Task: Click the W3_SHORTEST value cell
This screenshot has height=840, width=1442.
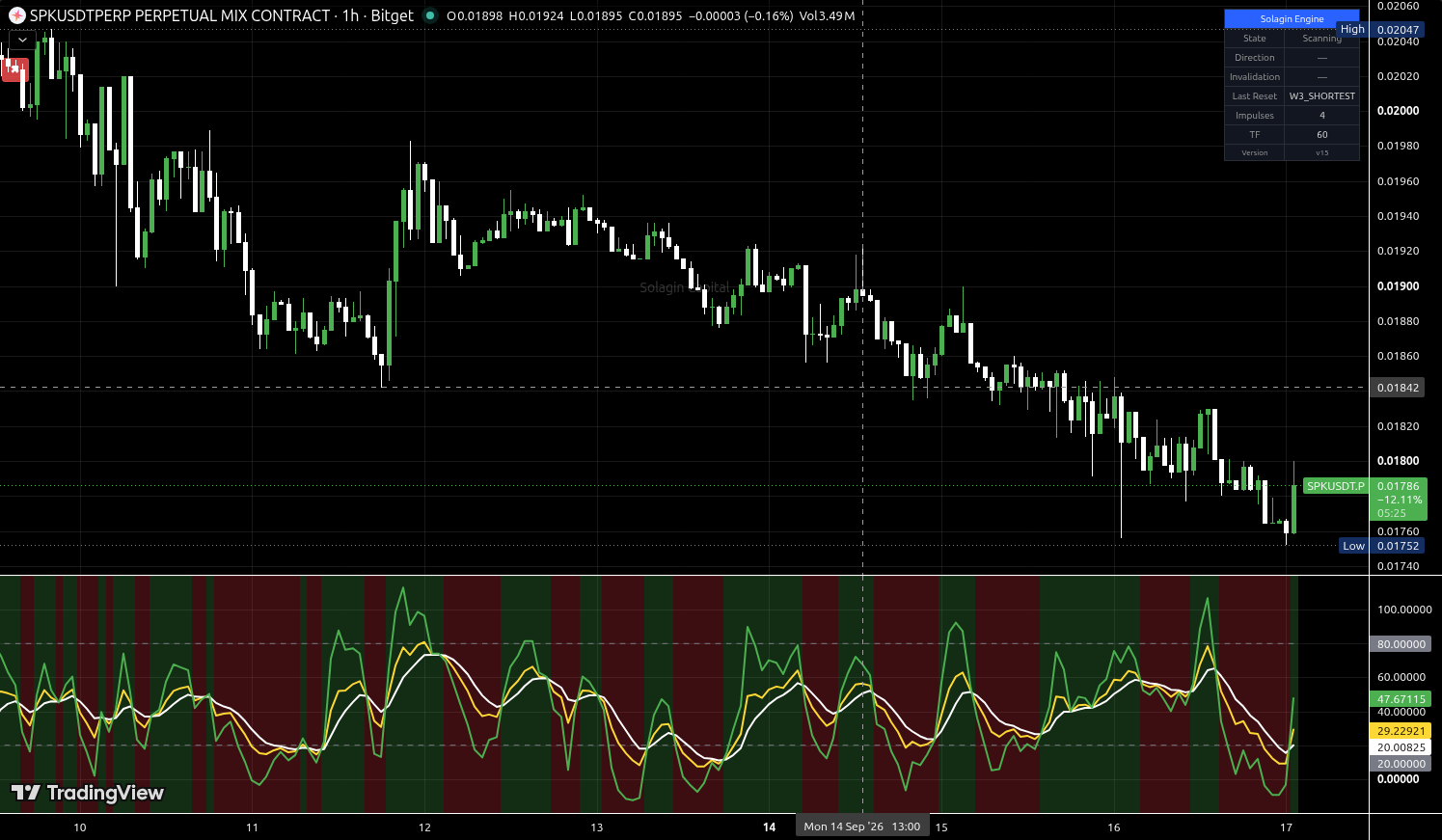Action: [x=1321, y=96]
